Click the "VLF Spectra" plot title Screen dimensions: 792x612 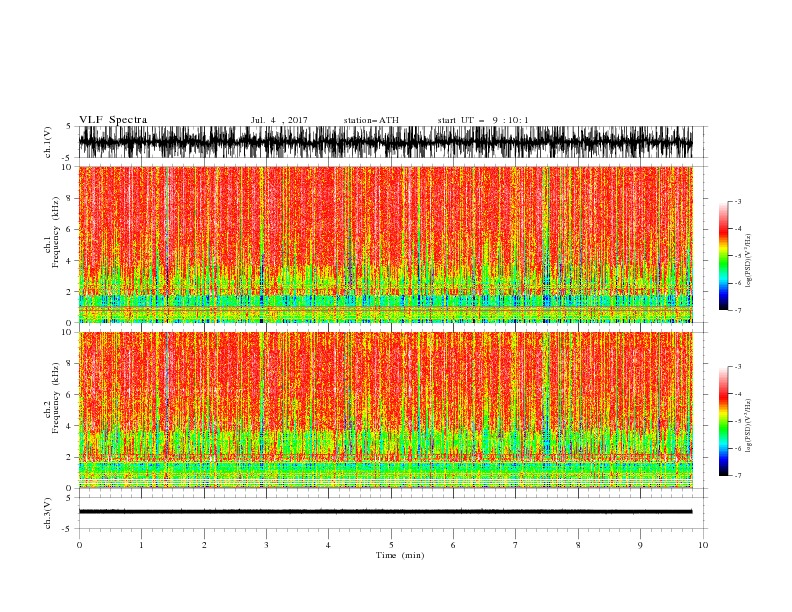(113, 120)
